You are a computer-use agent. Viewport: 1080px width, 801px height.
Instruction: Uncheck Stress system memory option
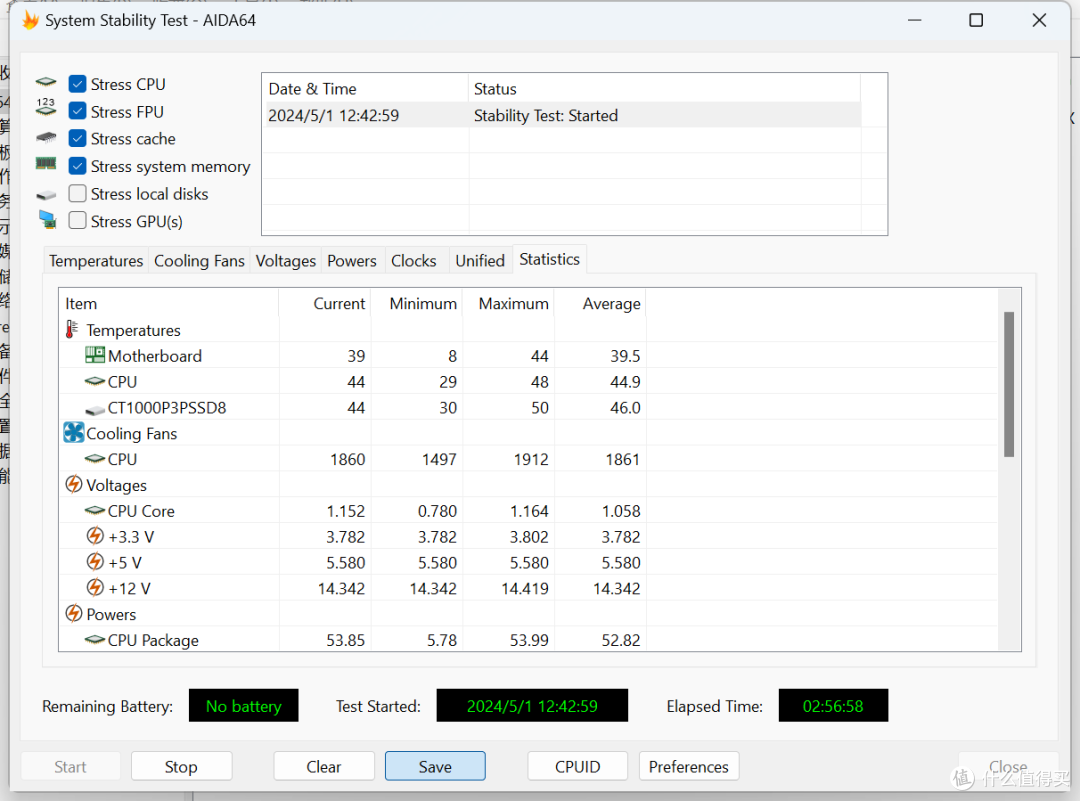pyautogui.click(x=77, y=166)
